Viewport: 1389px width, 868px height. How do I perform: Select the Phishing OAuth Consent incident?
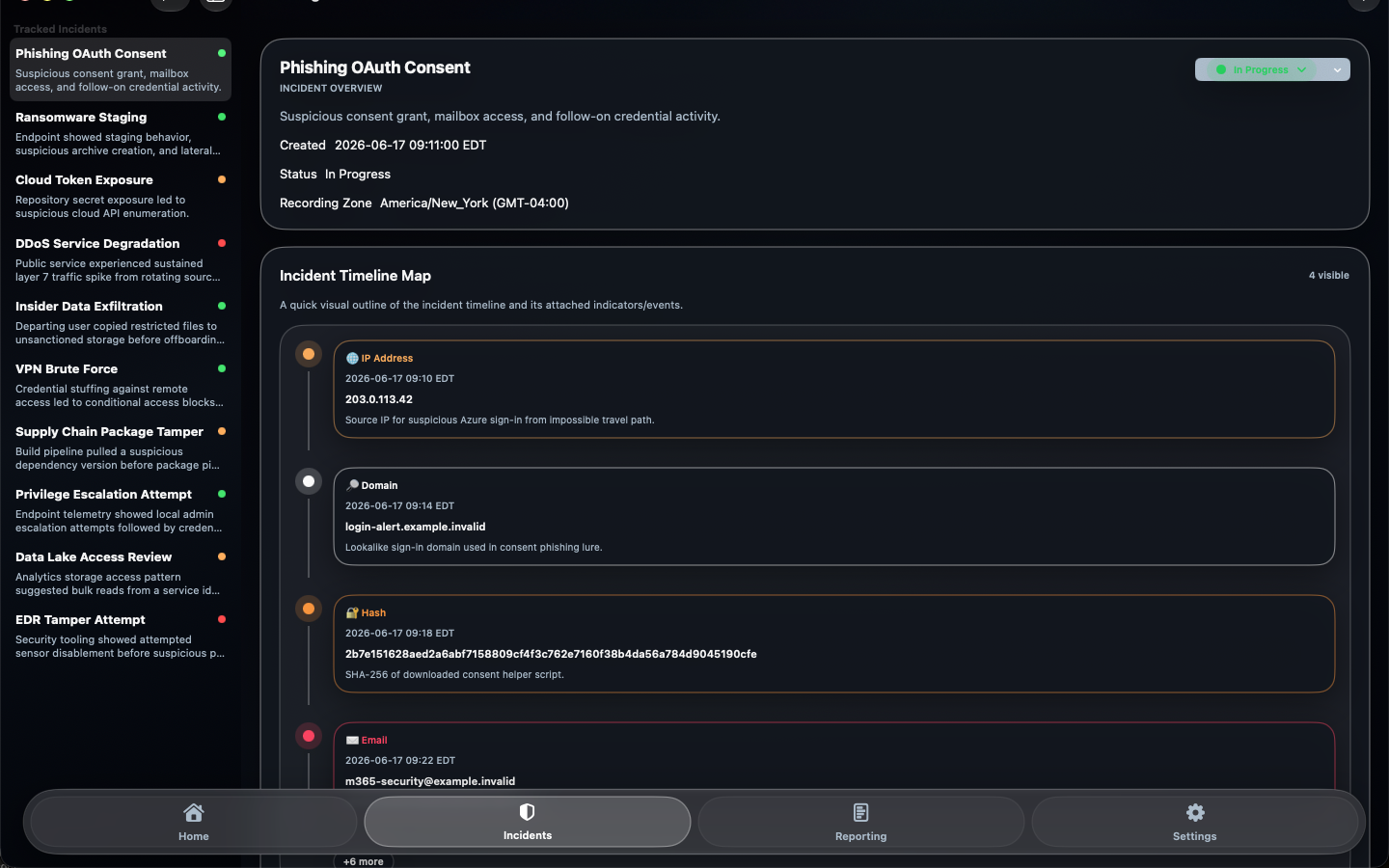coord(121,69)
